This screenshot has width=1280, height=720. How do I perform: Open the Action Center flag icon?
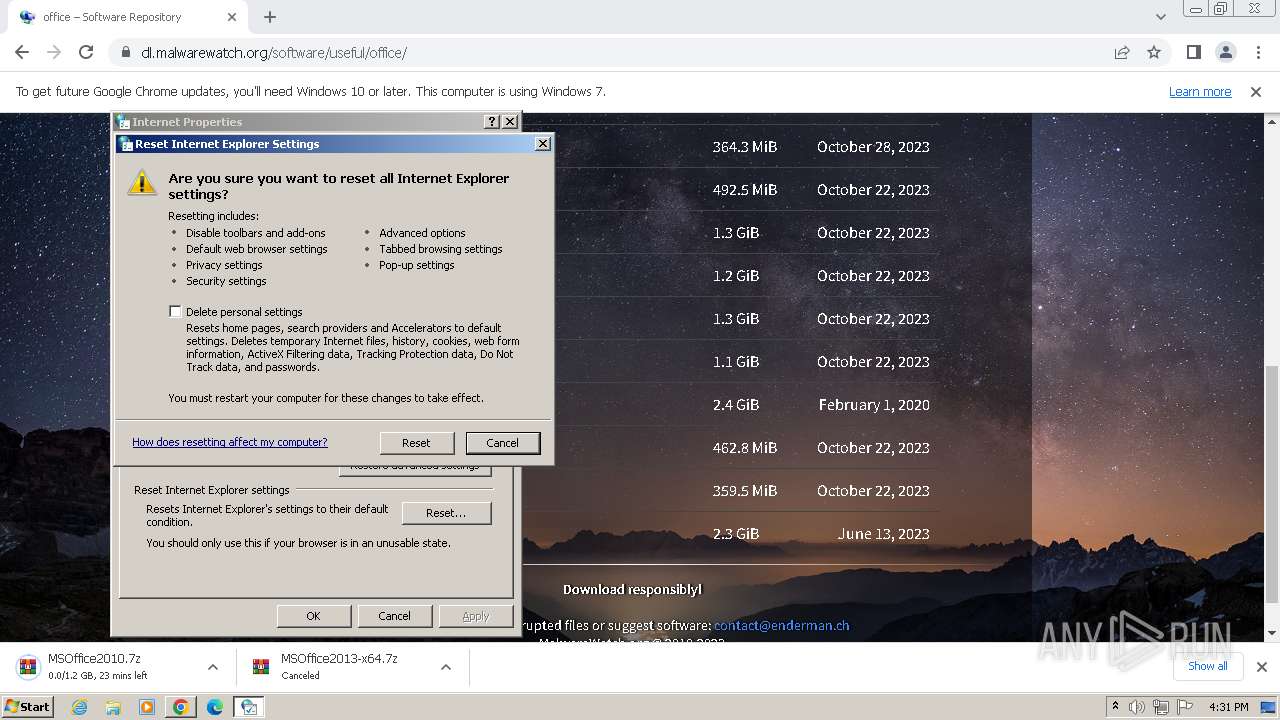[x=1185, y=707]
